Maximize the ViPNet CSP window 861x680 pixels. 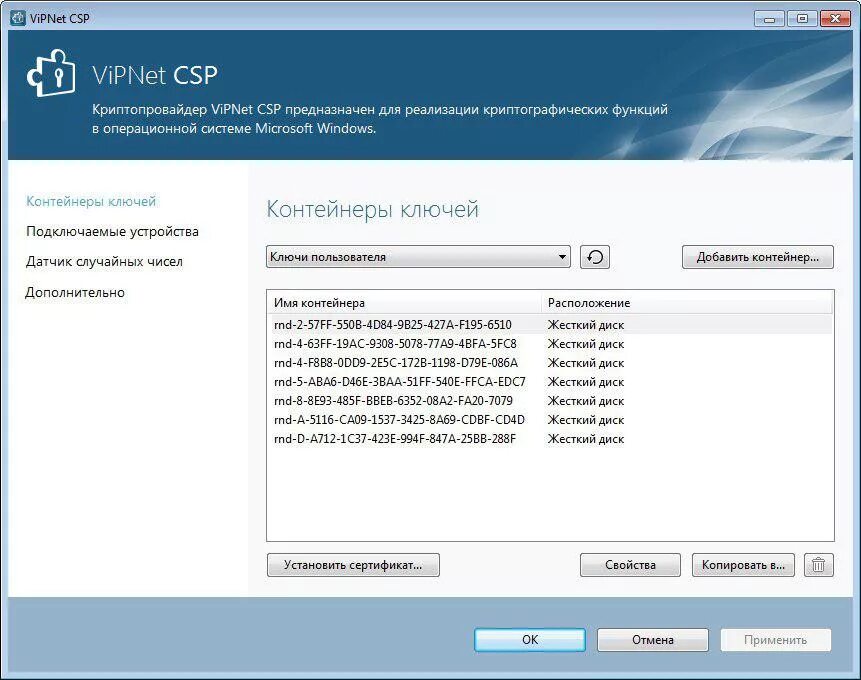point(802,19)
